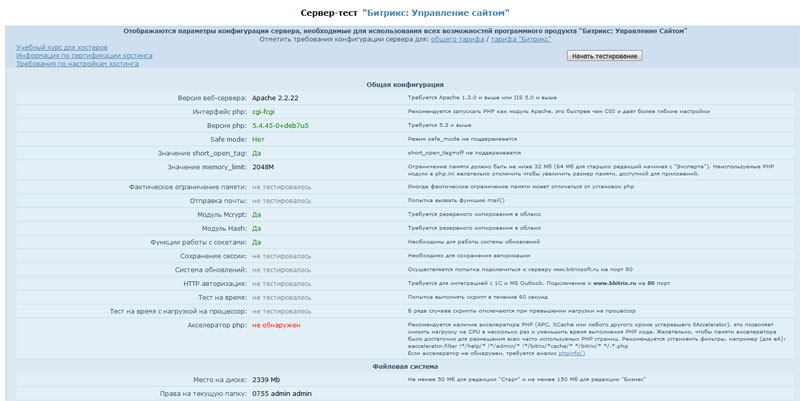Screen dimensions: 800x401
Task: Click the "HTTP авторизация:" label
Action: coord(215,284)
